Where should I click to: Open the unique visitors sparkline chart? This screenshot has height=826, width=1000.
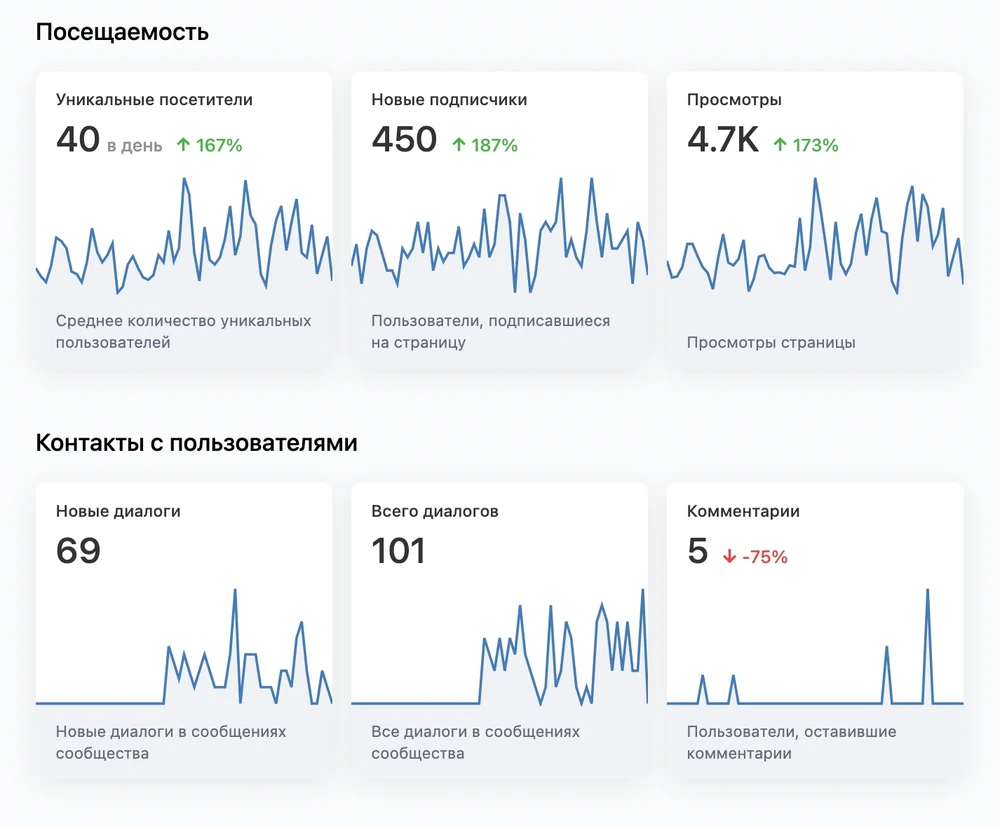coord(184,235)
